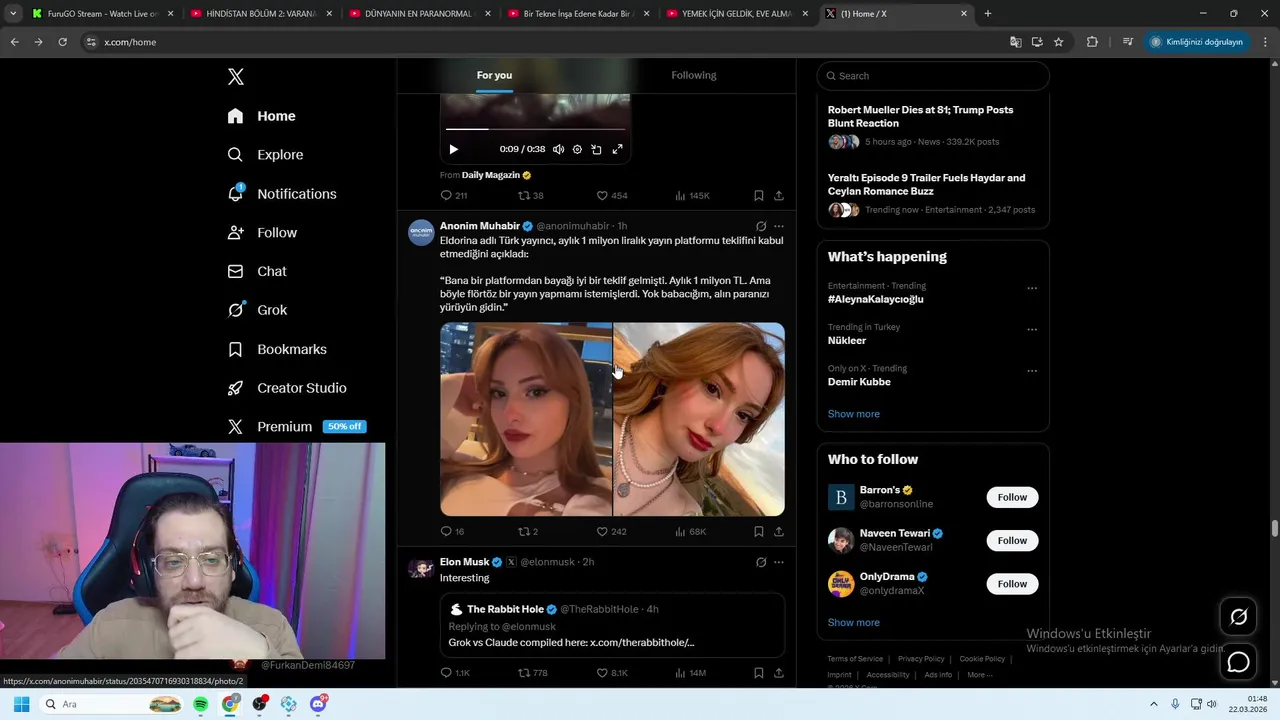Repost the Elon Musk post (778)
Viewport: 1280px width, 720px height.
[x=532, y=673]
